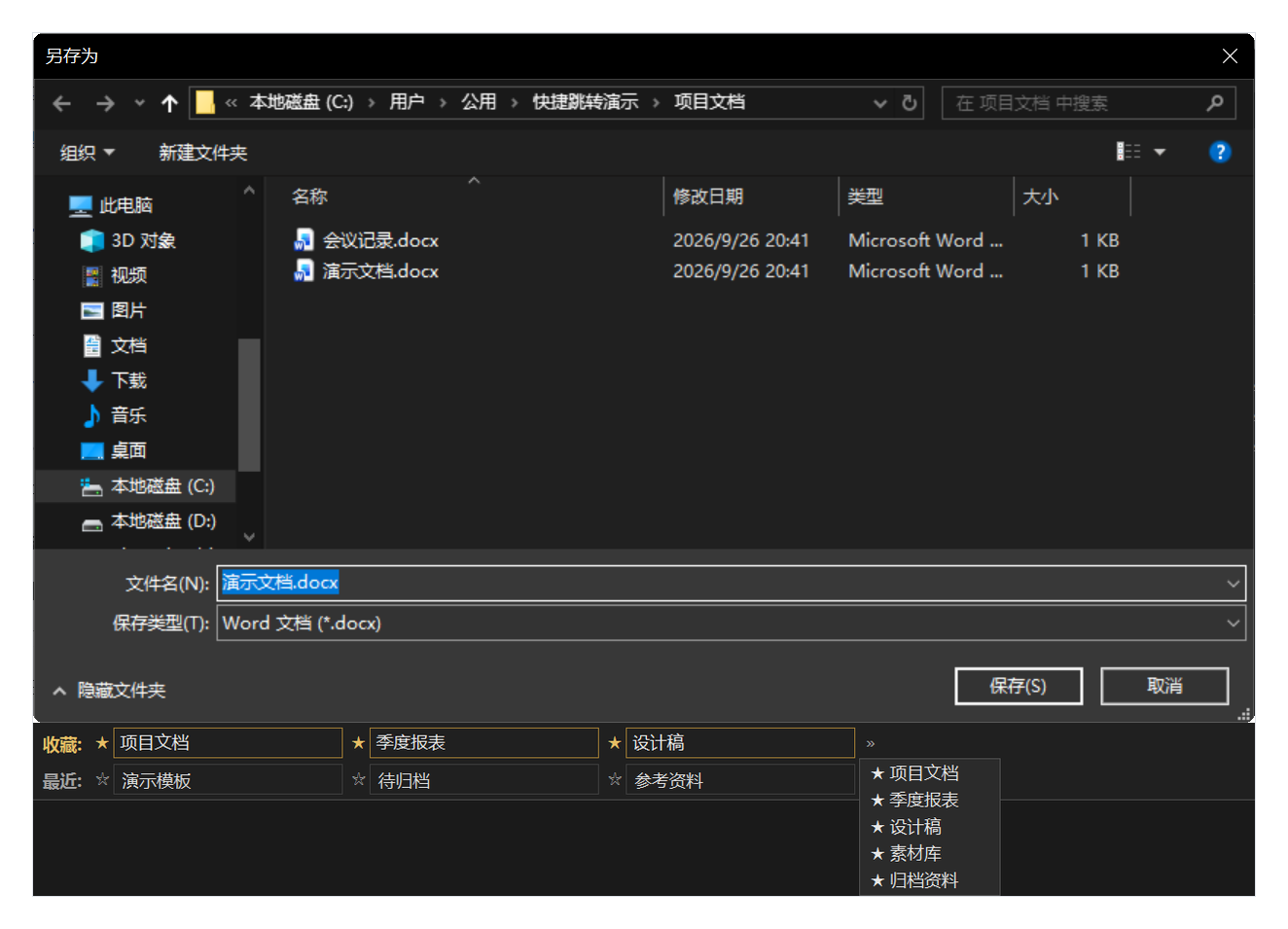Select 音乐 in the sidebar

[115, 415]
